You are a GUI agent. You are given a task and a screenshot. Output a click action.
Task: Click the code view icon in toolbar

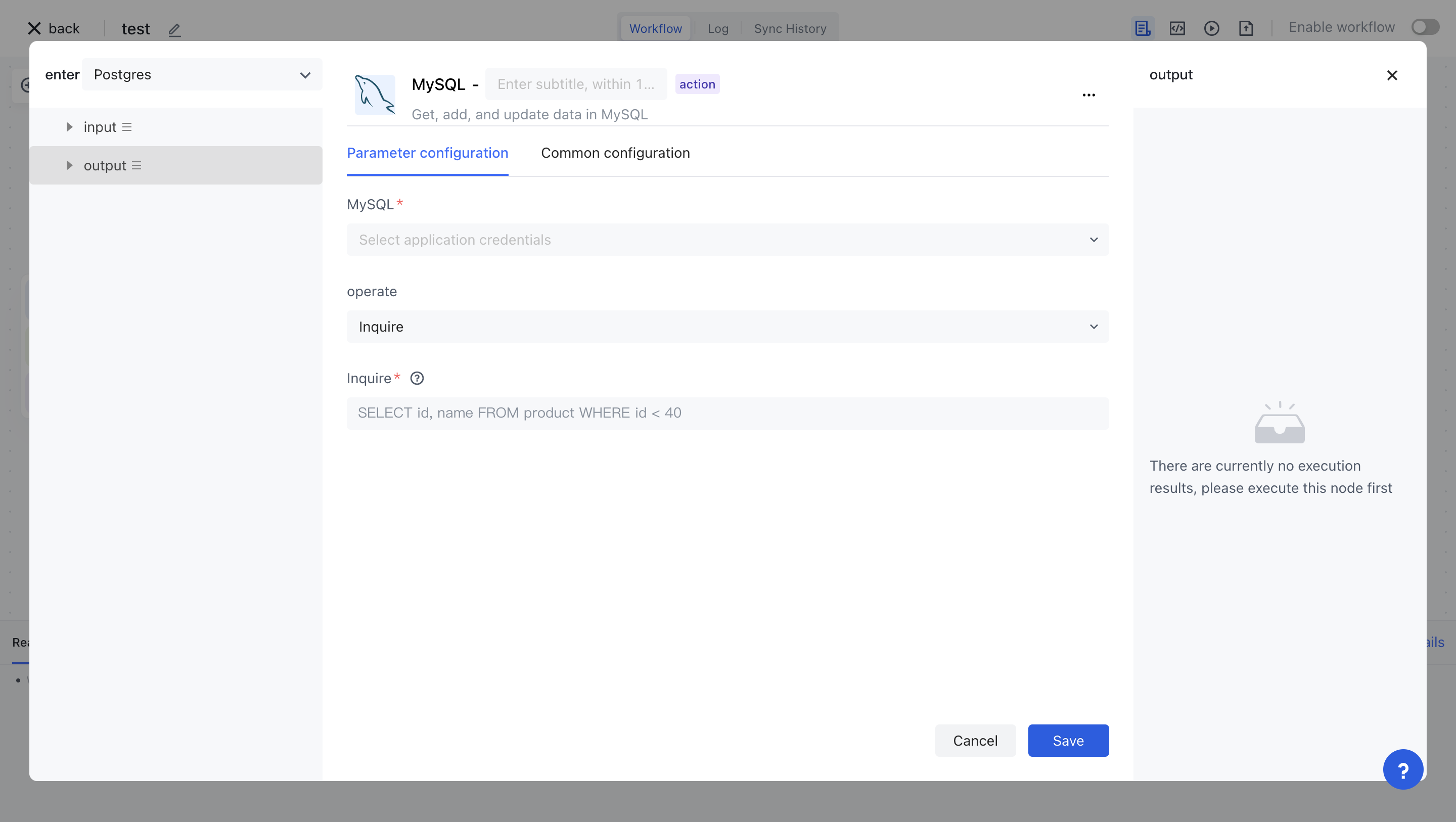(x=1177, y=28)
